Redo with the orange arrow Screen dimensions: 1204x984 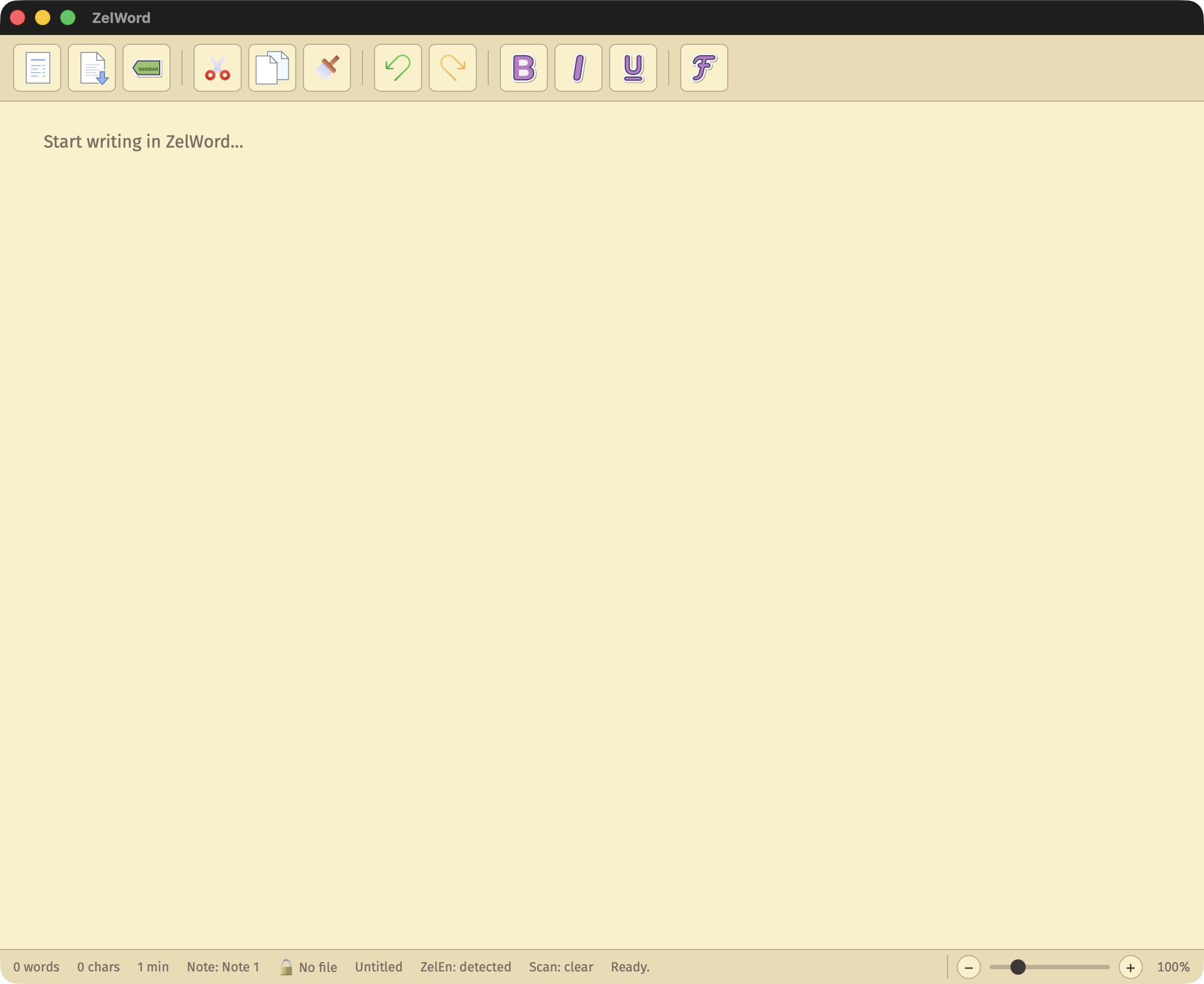(x=452, y=68)
